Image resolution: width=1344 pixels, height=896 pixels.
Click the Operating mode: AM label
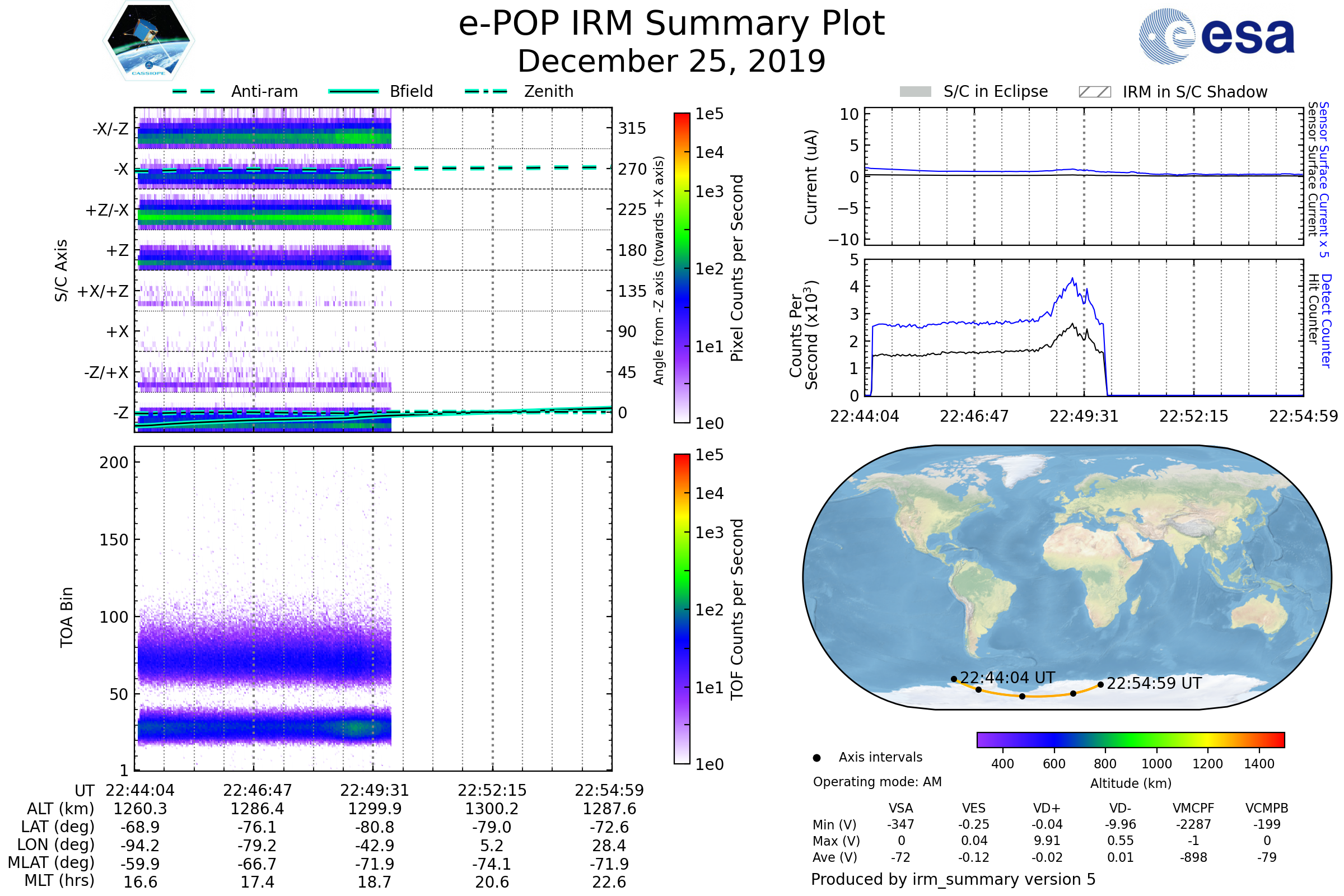pyautogui.click(x=877, y=782)
